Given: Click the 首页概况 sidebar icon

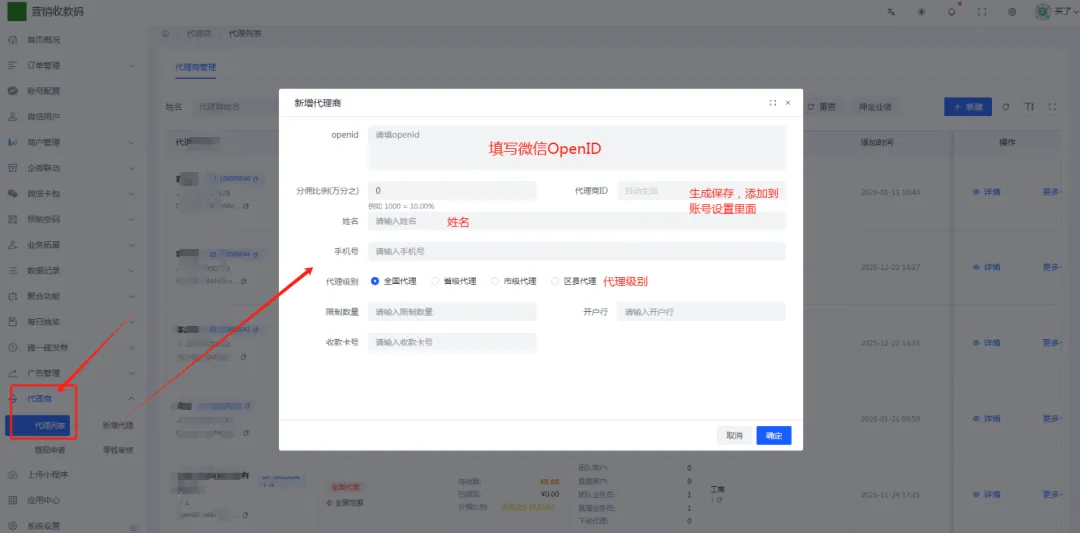Looking at the screenshot, I should pos(12,40).
